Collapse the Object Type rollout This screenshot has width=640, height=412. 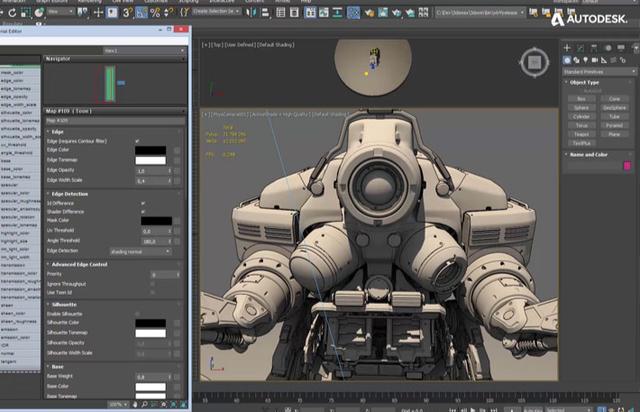click(582, 83)
